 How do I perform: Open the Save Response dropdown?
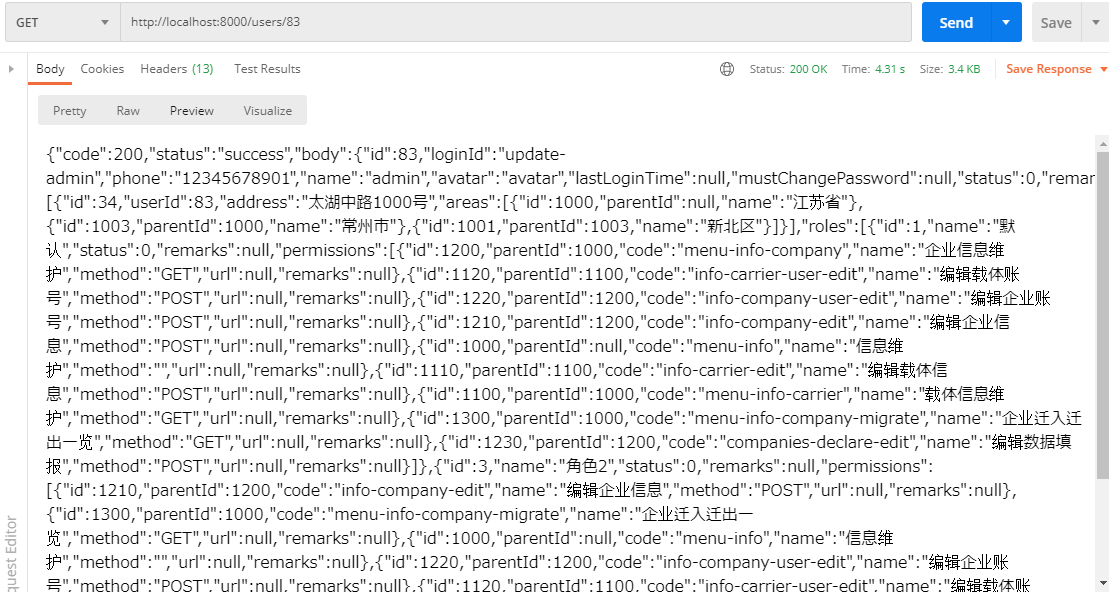coord(1056,69)
